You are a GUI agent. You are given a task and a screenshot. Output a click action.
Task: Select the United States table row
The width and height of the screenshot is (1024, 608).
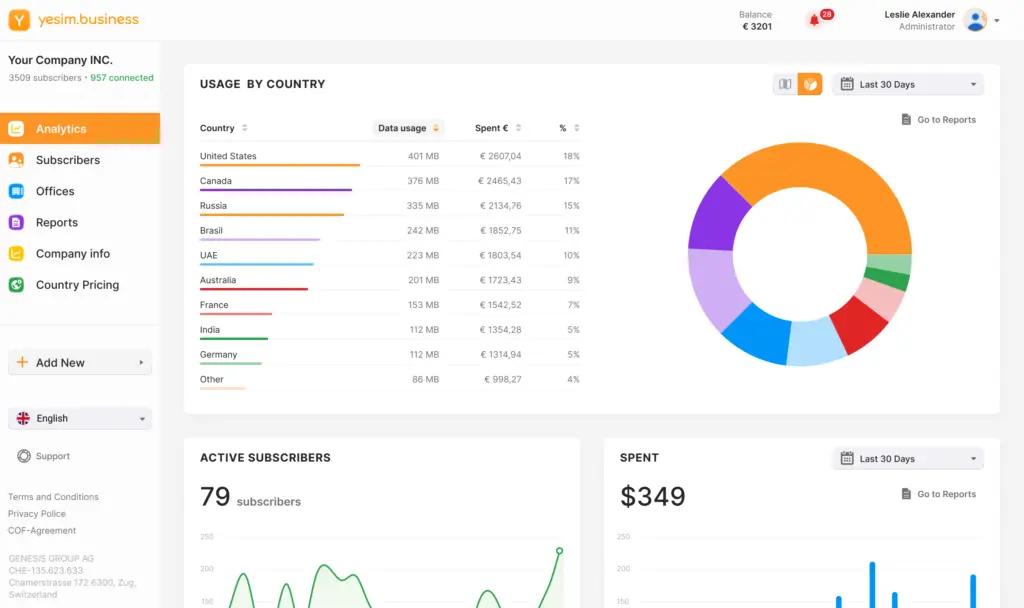(x=390, y=157)
